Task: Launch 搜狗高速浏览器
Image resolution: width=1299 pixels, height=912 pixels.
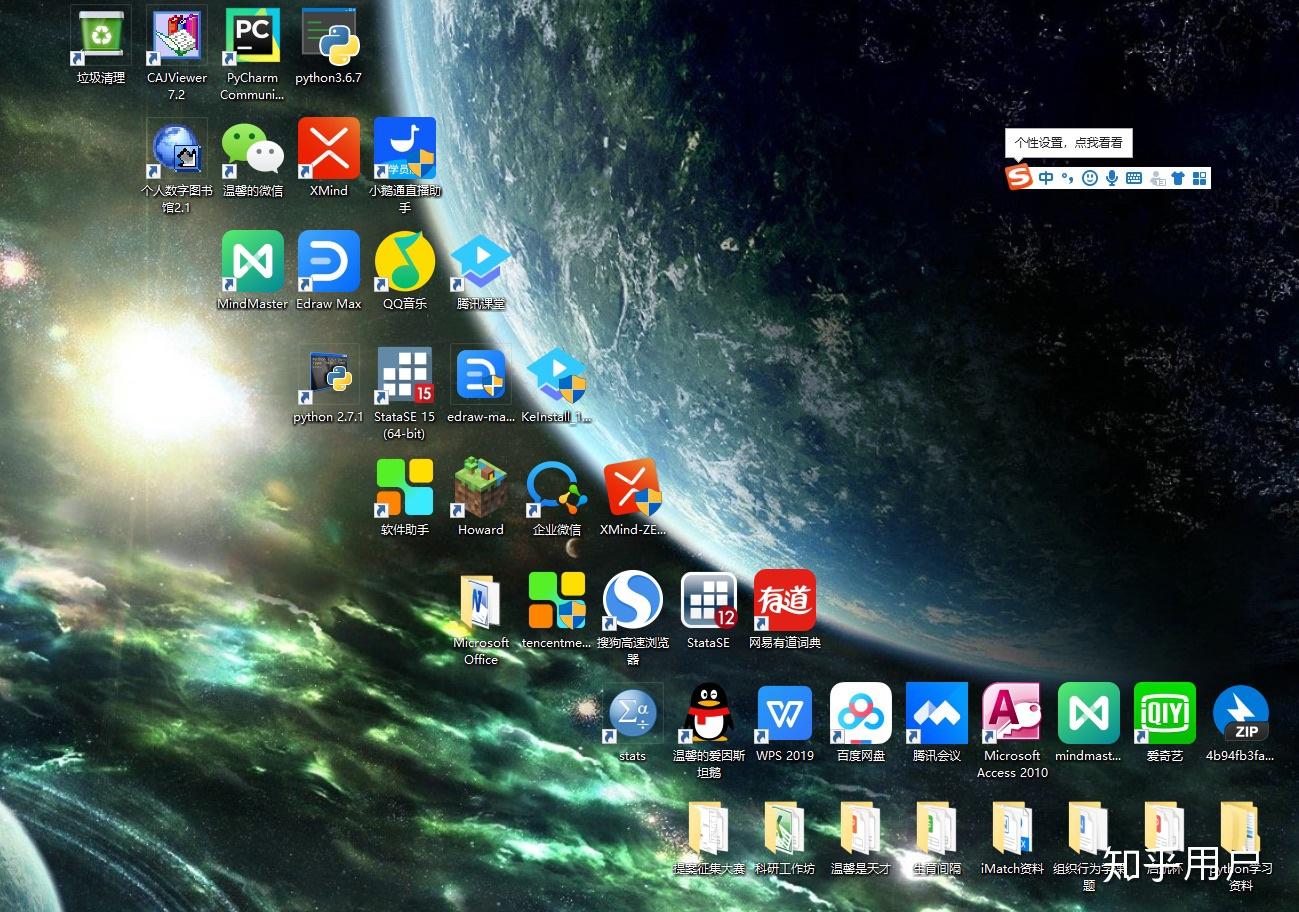Action: [x=633, y=601]
